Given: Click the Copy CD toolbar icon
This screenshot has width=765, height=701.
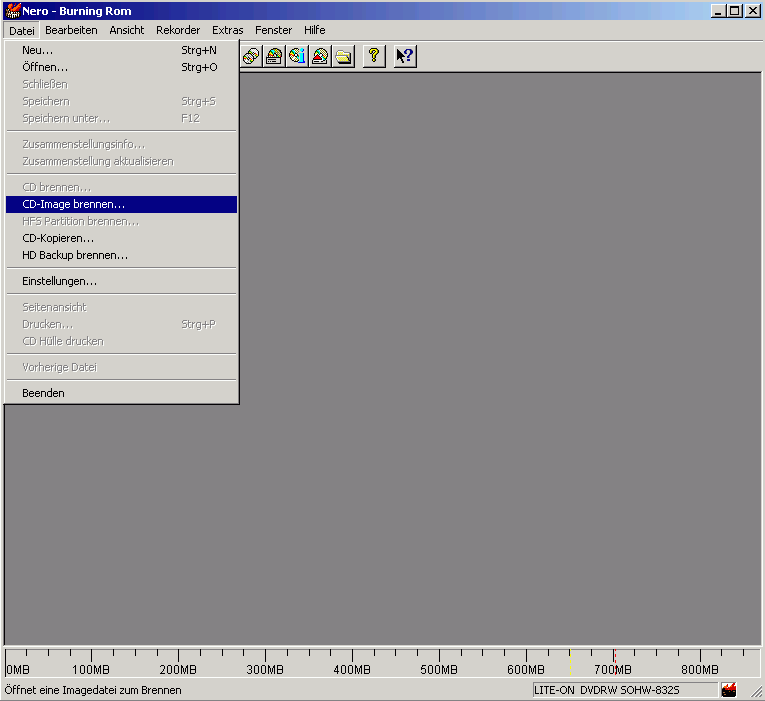Looking at the screenshot, I should click(x=251, y=56).
